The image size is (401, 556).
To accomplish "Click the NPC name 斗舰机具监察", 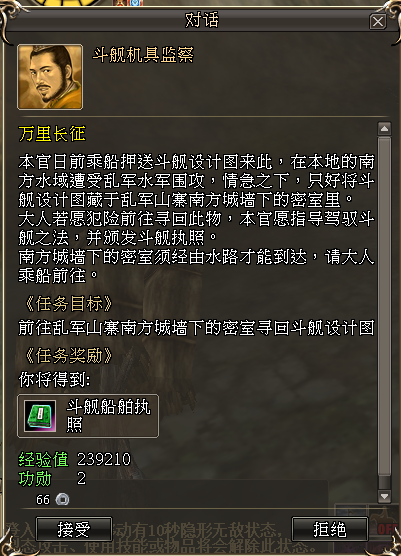I will (143, 55).
